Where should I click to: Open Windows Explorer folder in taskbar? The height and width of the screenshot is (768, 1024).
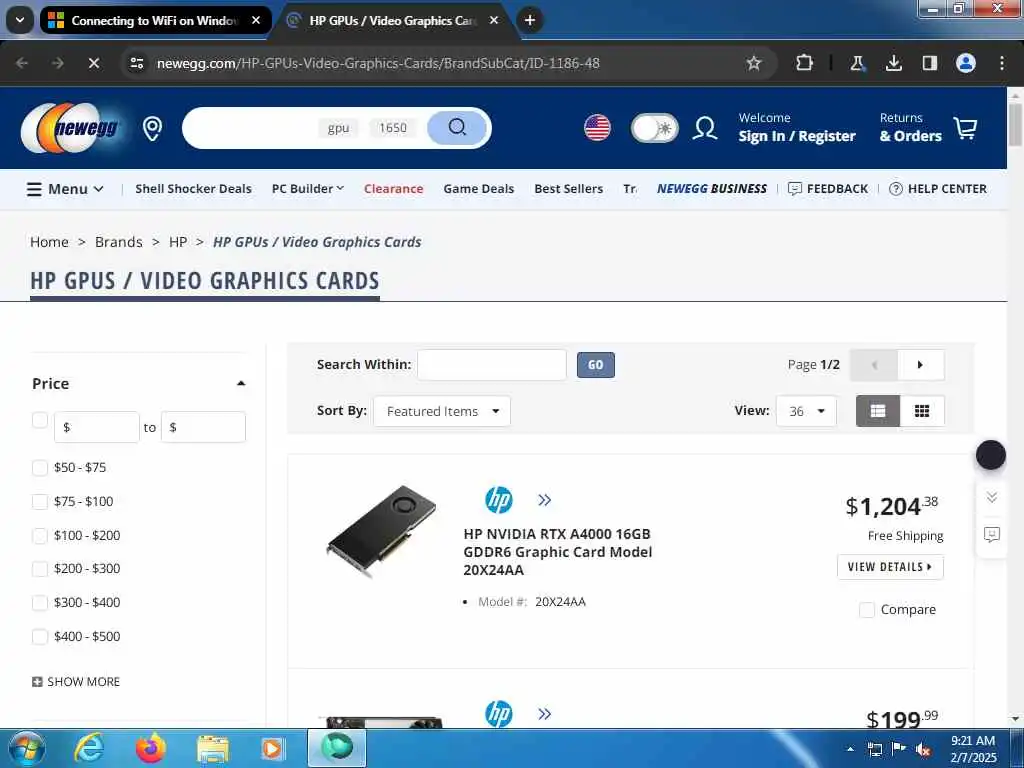tap(212, 749)
